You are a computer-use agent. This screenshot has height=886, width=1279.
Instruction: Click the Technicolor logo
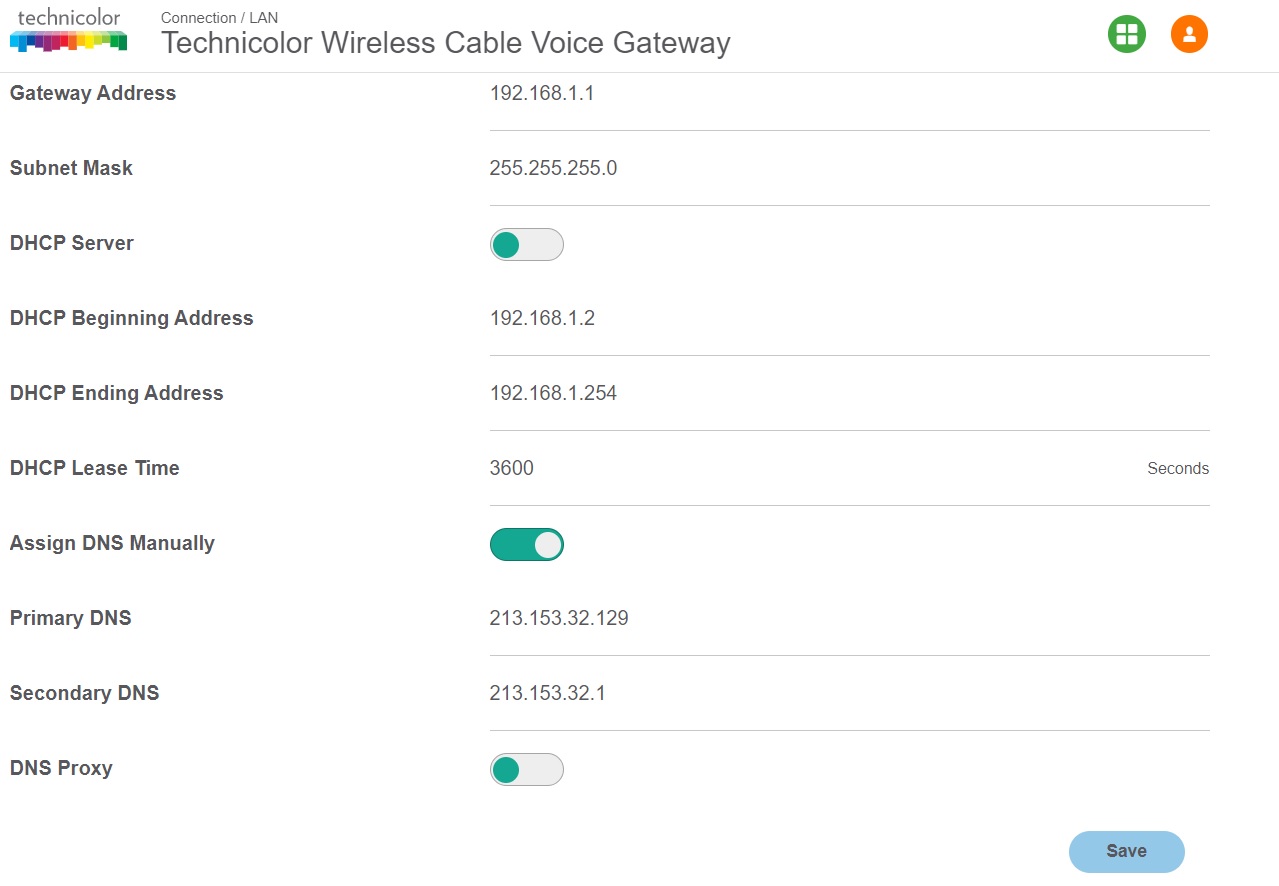68,31
